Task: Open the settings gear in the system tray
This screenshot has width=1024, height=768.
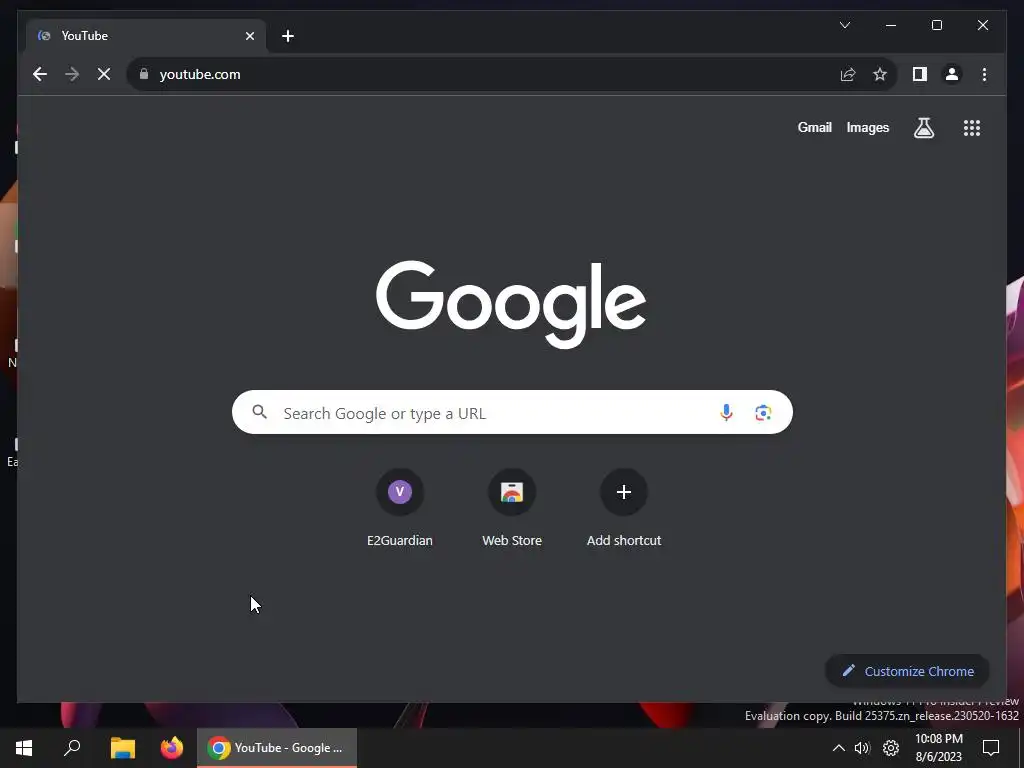Action: click(x=891, y=748)
